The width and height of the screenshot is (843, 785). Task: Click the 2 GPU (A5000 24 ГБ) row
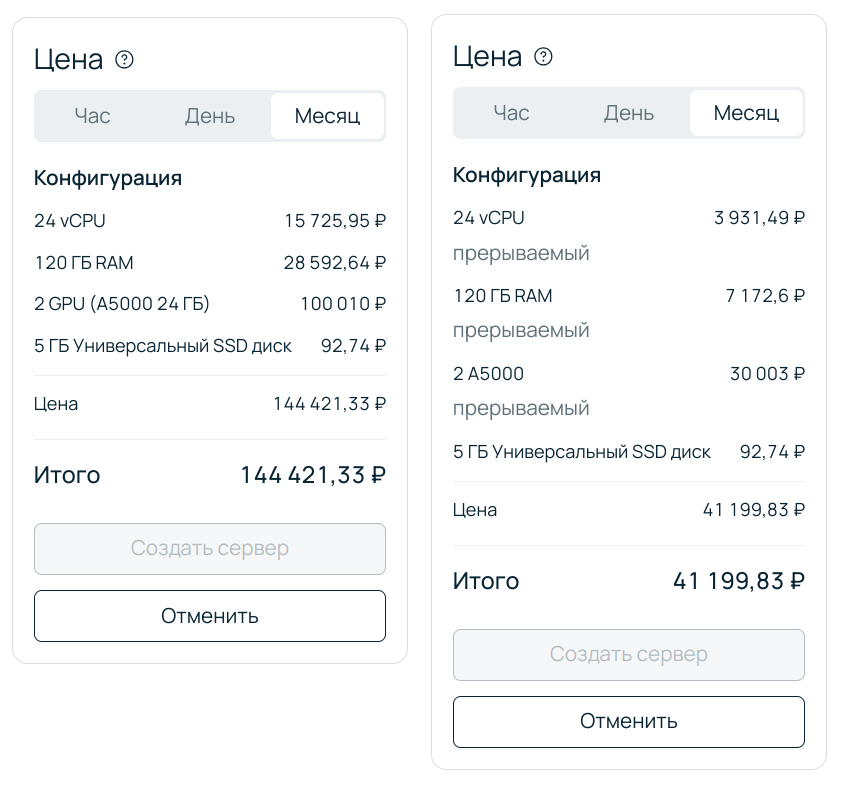209,304
